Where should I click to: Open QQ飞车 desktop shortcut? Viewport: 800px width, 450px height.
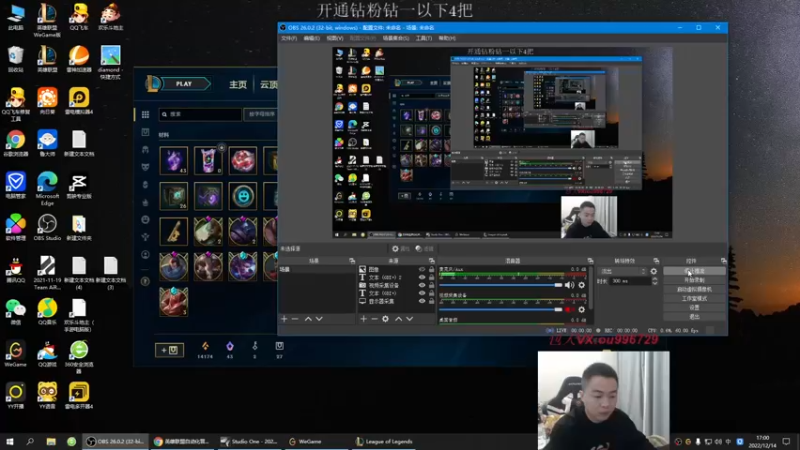[x=79, y=17]
